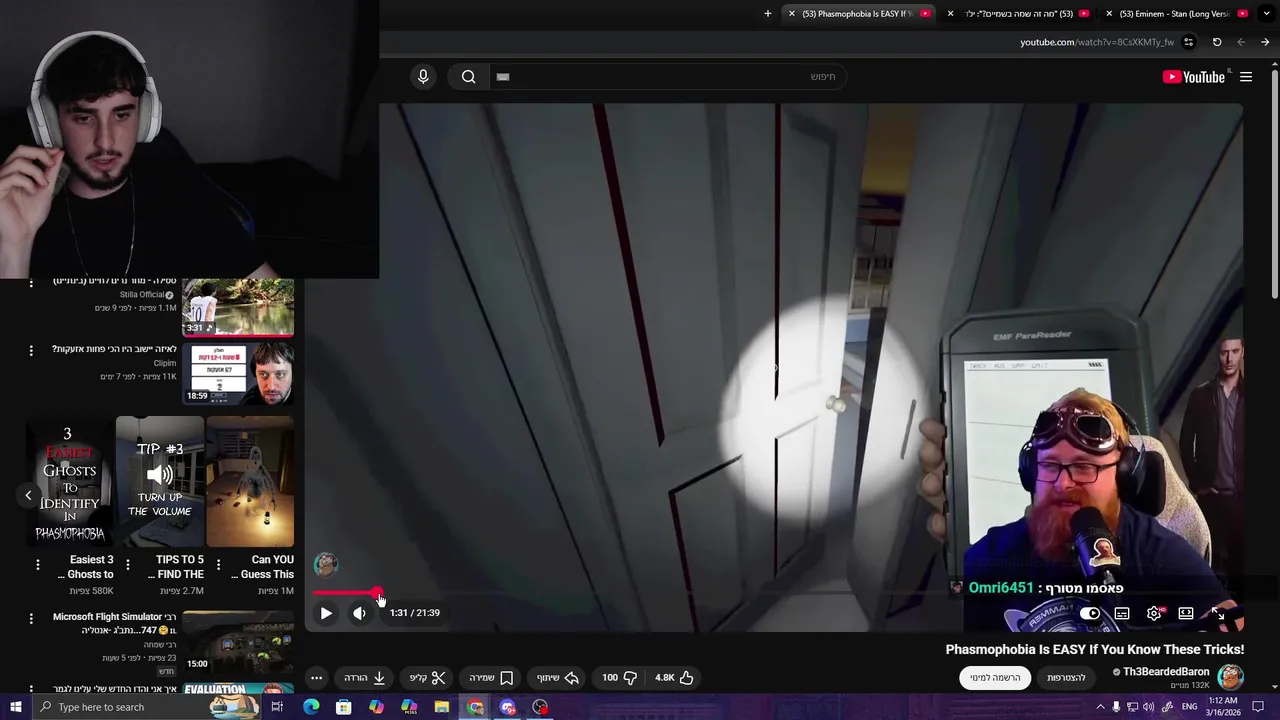Save the video with bookmark button
The width and height of the screenshot is (1280, 720).
(492, 677)
